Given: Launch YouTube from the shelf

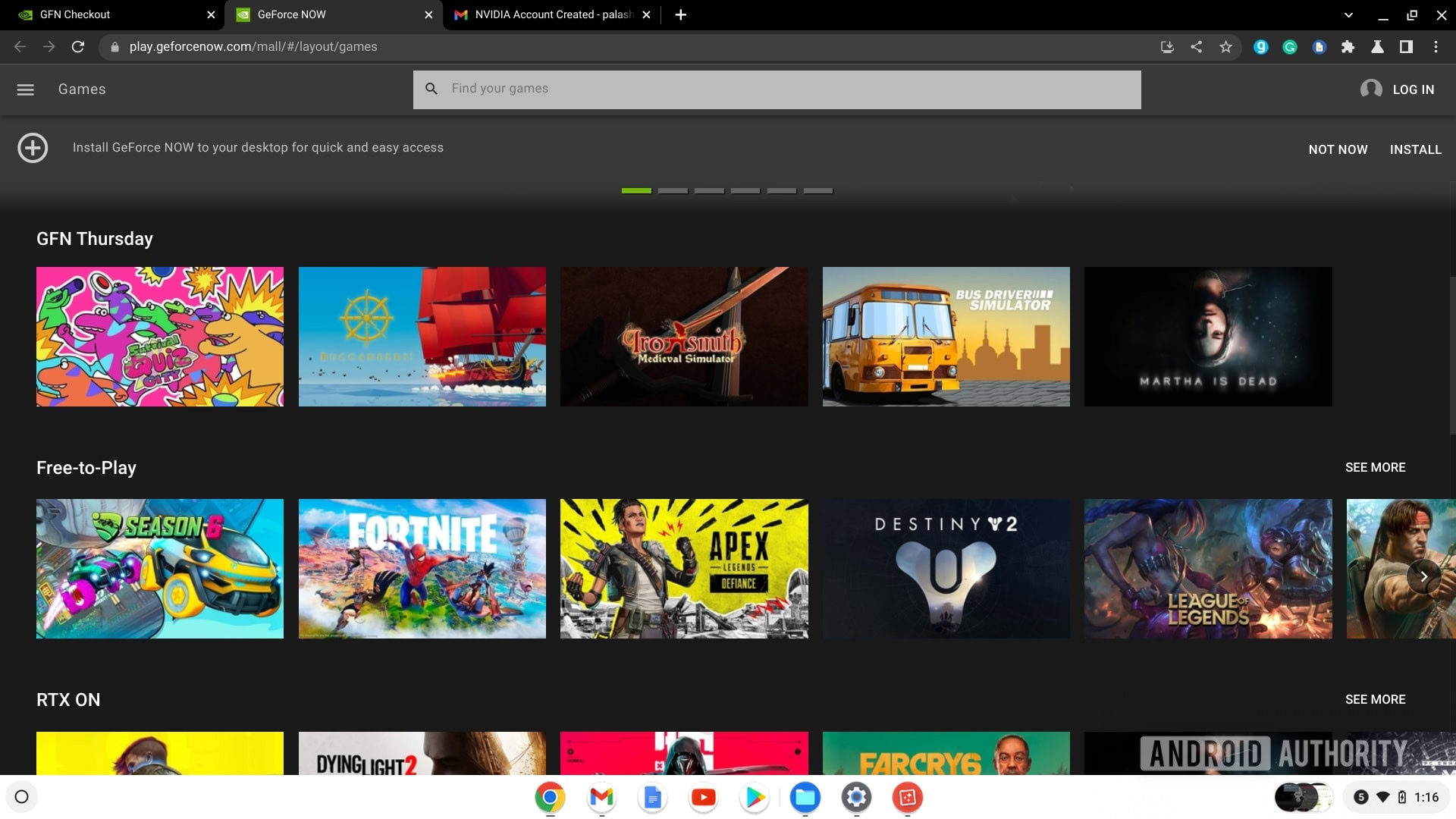Looking at the screenshot, I should click(x=703, y=797).
